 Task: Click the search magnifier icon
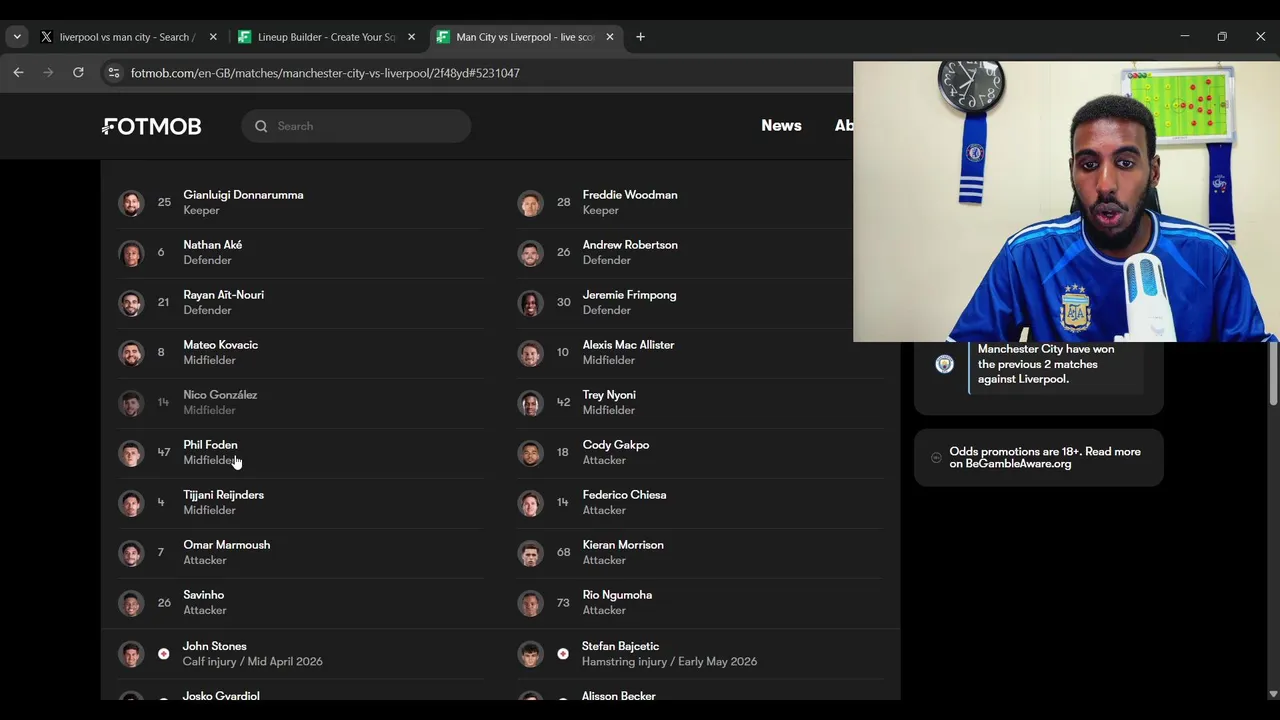[261, 126]
